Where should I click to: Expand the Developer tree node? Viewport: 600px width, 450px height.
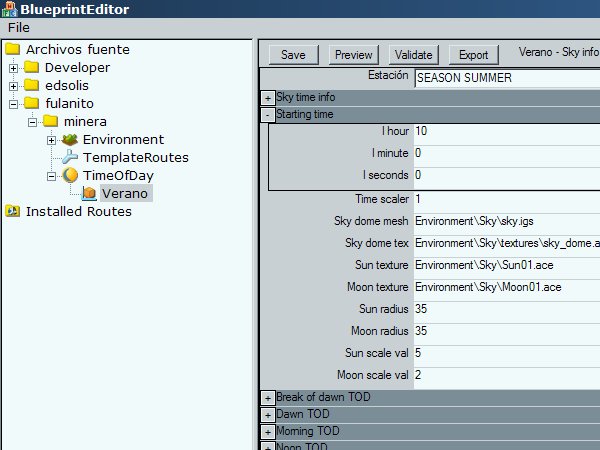(14, 68)
